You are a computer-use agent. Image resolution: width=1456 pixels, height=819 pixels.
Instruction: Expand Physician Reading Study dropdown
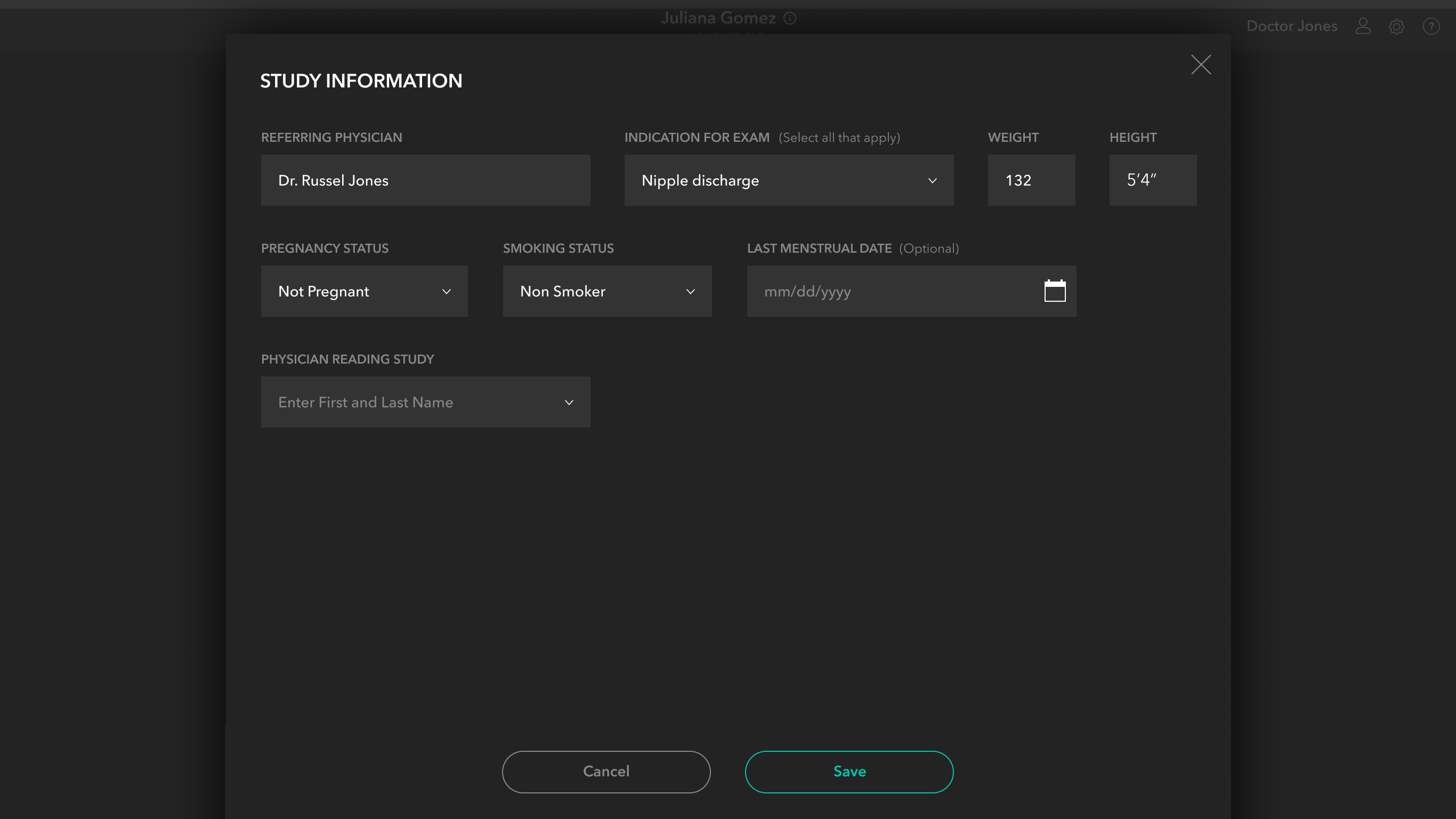(569, 402)
